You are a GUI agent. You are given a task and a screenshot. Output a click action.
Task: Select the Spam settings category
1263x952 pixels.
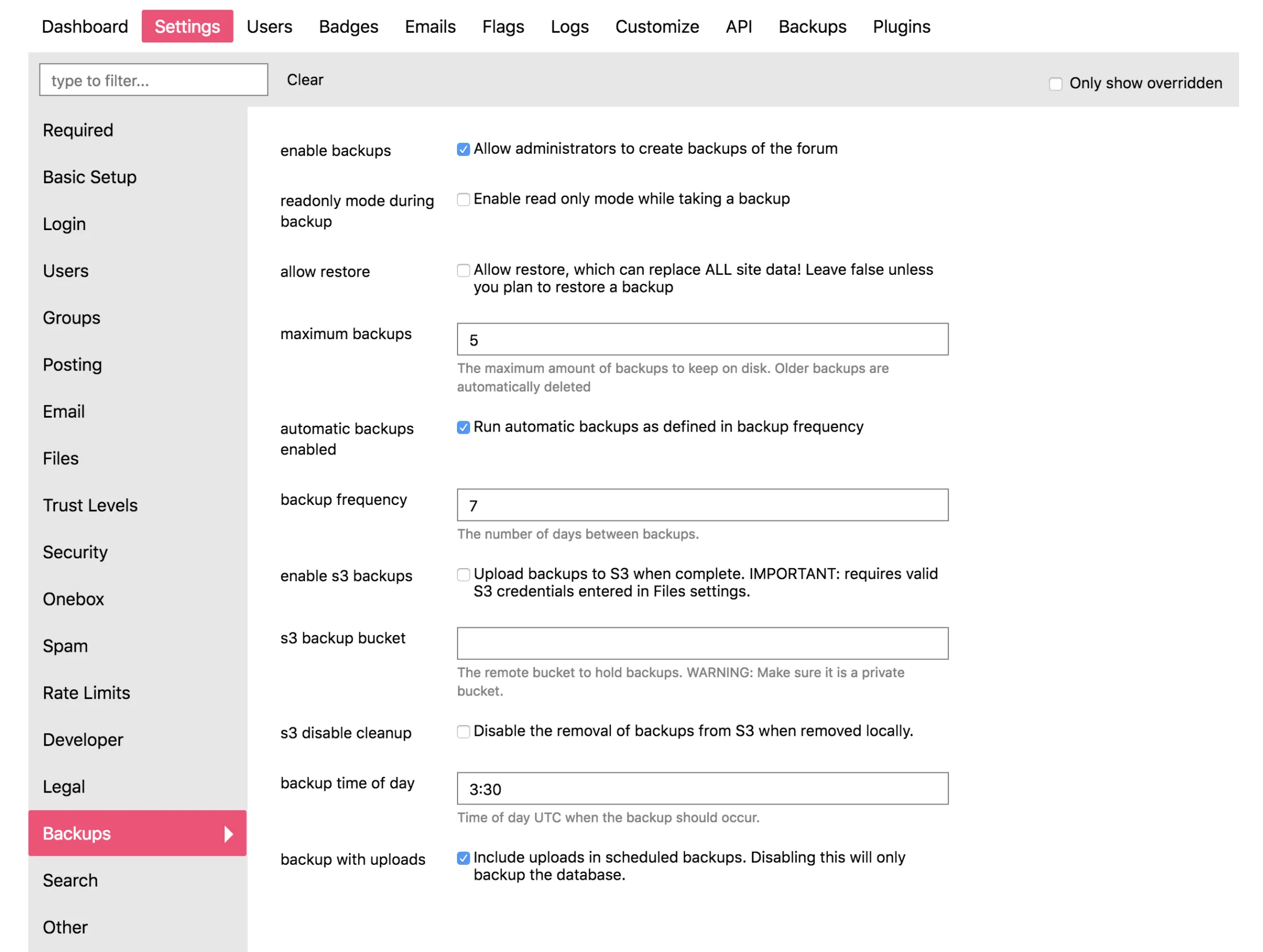[65, 646]
